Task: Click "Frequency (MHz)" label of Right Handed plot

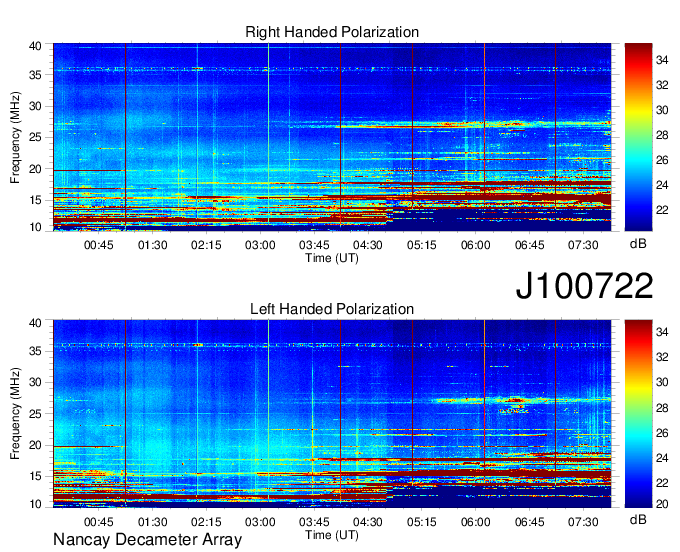Action: tap(15, 137)
